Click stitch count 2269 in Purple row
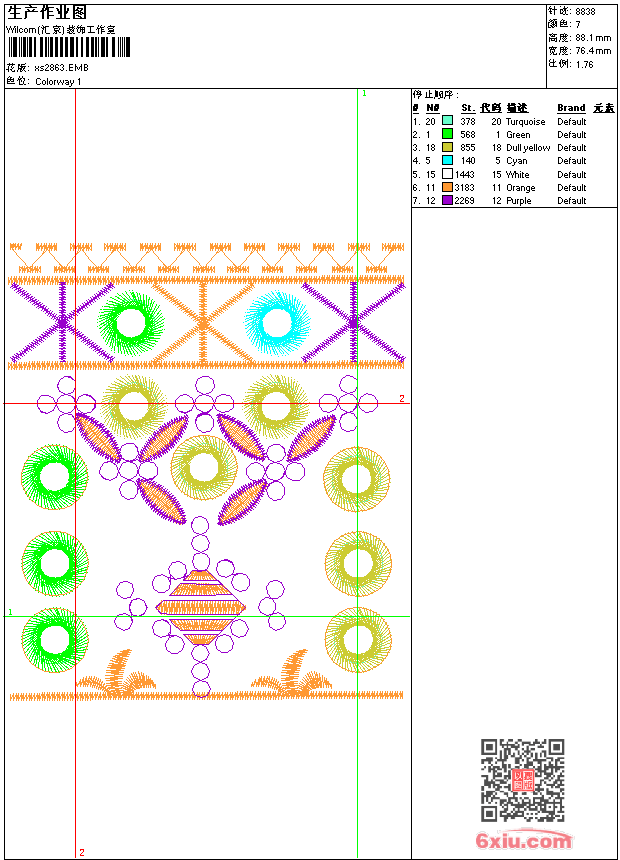The image size is (620, 860). [x=465, y=201]
